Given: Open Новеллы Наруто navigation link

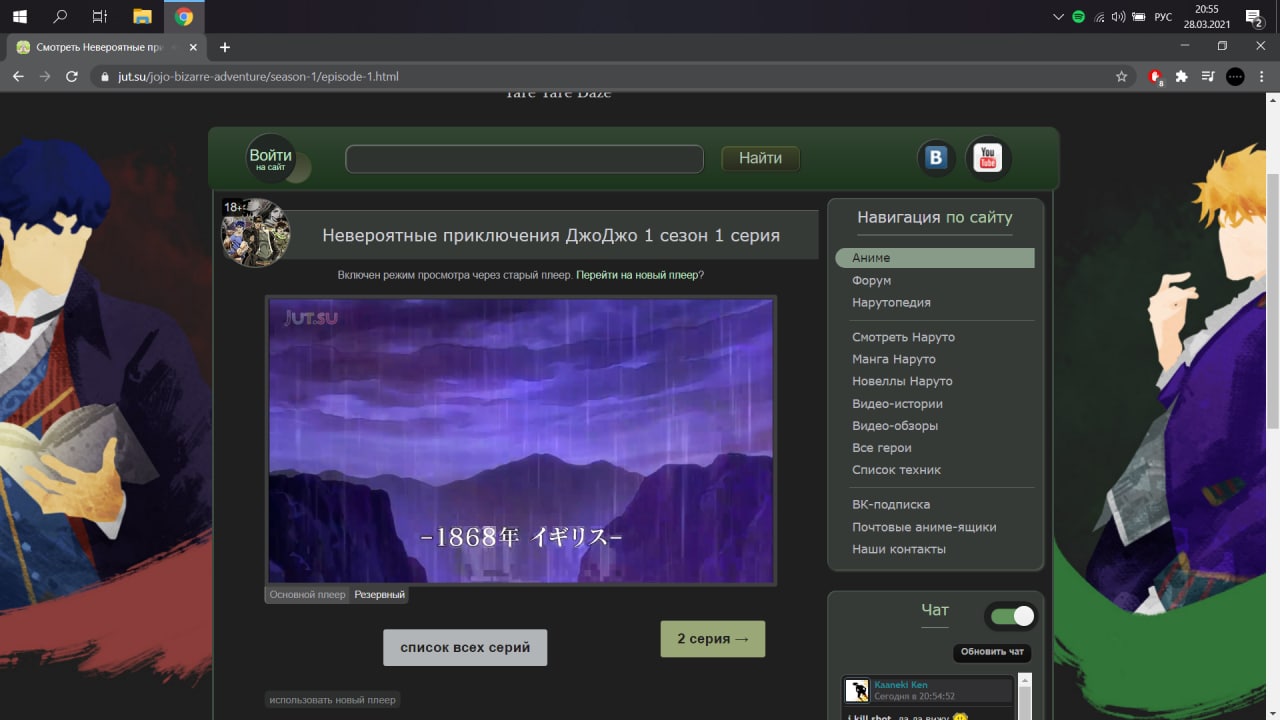Looking at the screenshot, I should click(x=902, y=381).
